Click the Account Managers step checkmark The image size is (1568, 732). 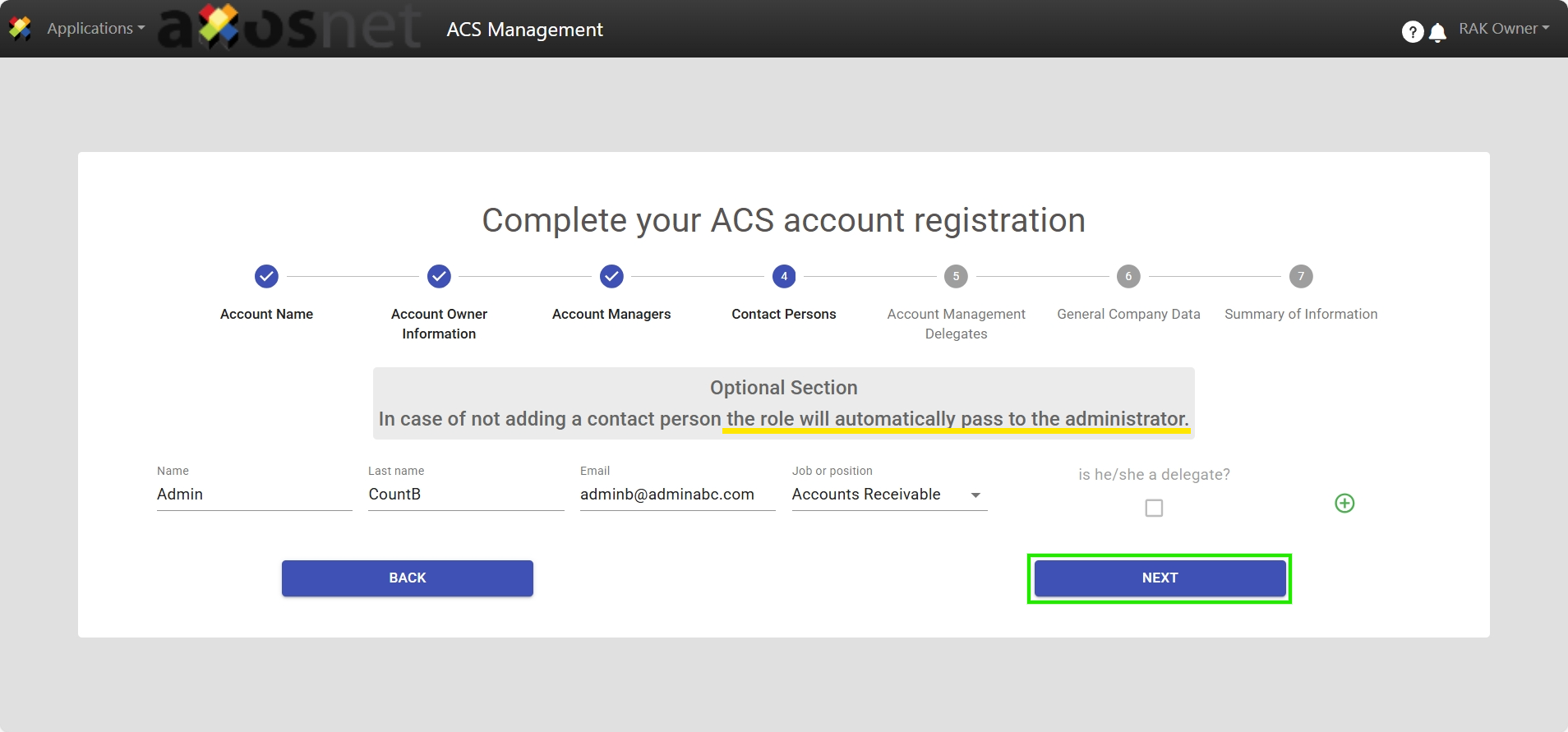[611, 277]
